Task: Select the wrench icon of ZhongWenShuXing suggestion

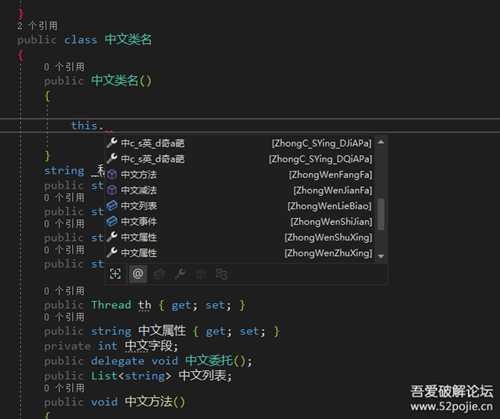Action: 112,237
